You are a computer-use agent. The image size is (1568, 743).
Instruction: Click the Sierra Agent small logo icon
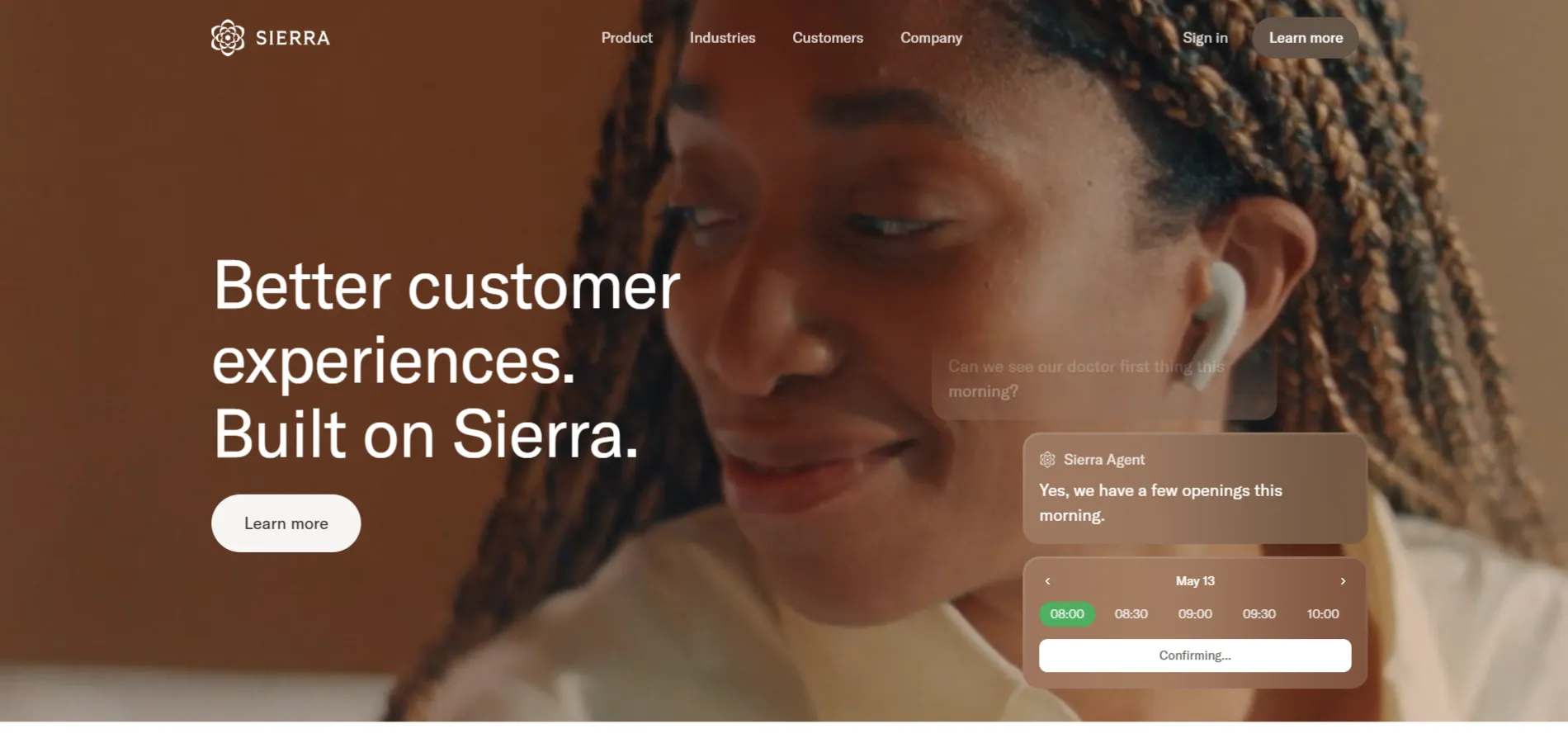coord(1047,460)
